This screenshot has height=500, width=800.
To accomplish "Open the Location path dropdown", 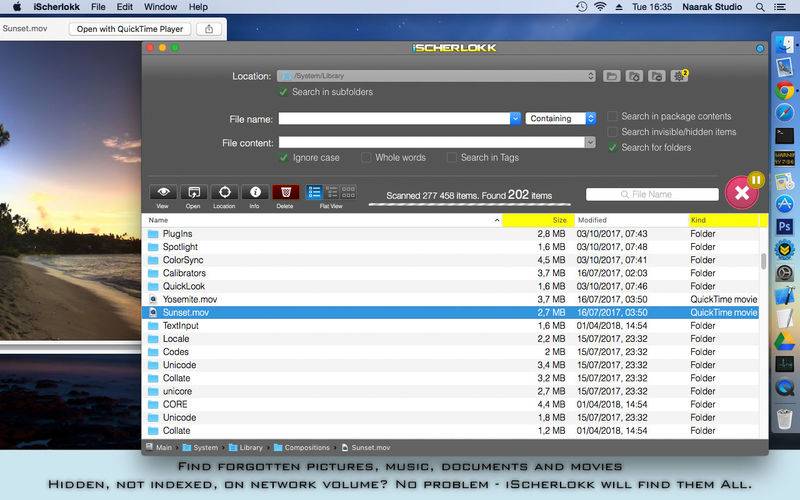I will tap(437, 76).
